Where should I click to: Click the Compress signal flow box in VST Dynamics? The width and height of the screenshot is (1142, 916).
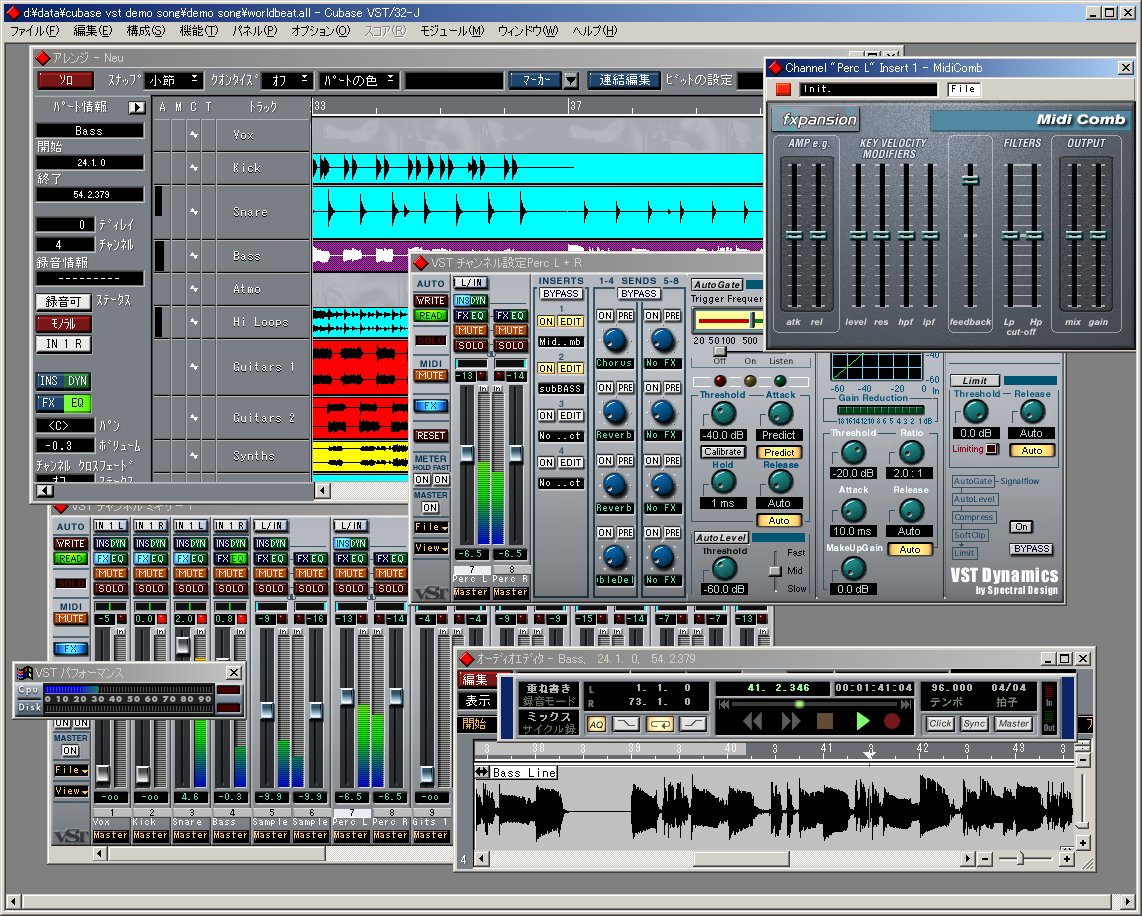click(973, 517)
